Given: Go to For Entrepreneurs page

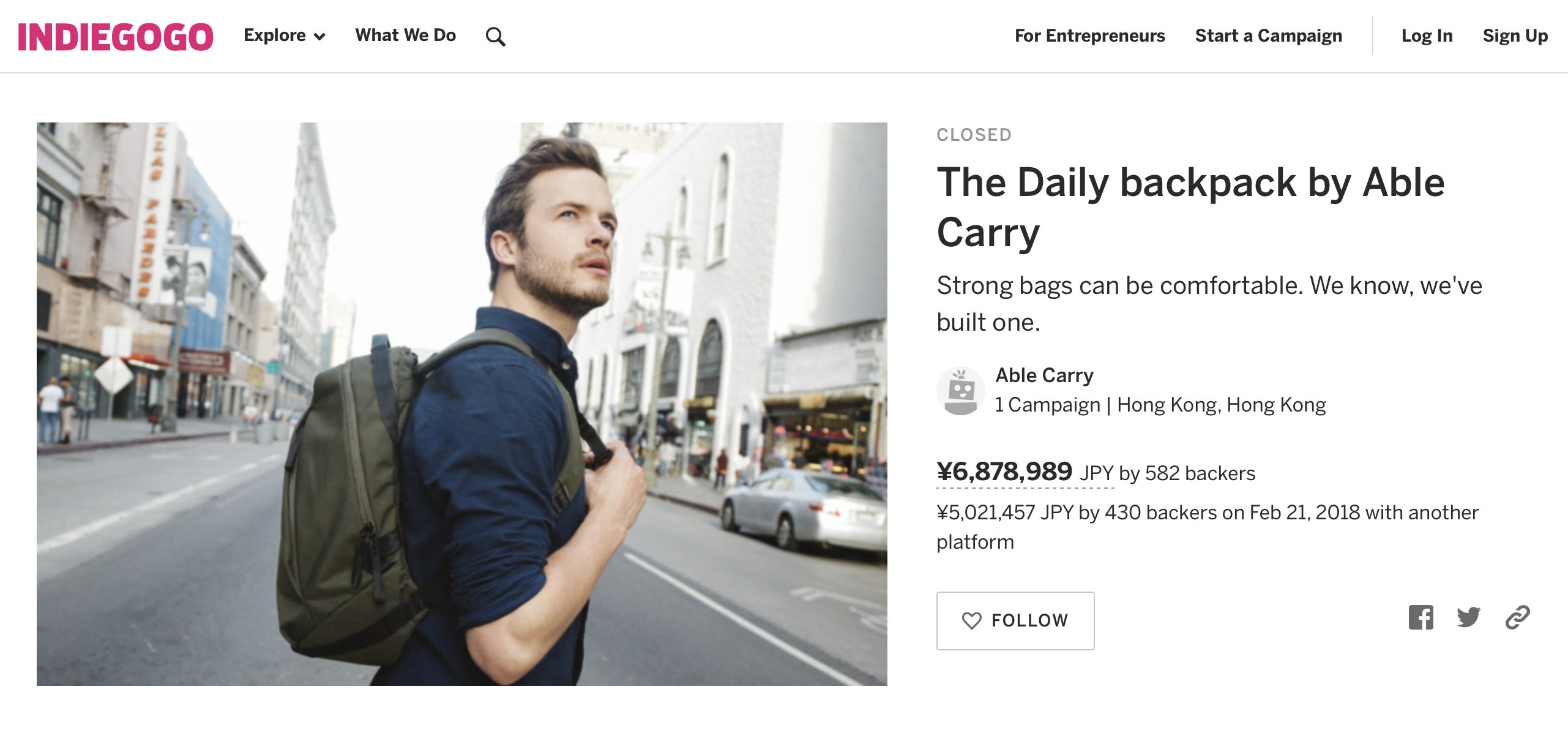Looking at the screenshot, I should pos(1089,36).
